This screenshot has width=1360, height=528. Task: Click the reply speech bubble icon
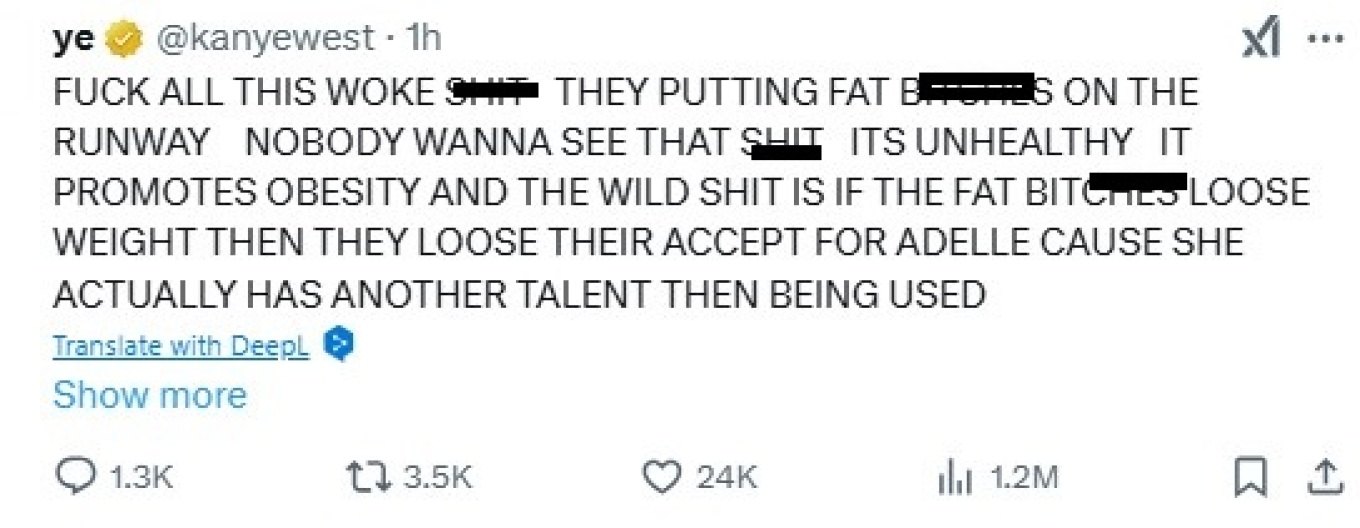coord(75,478)
